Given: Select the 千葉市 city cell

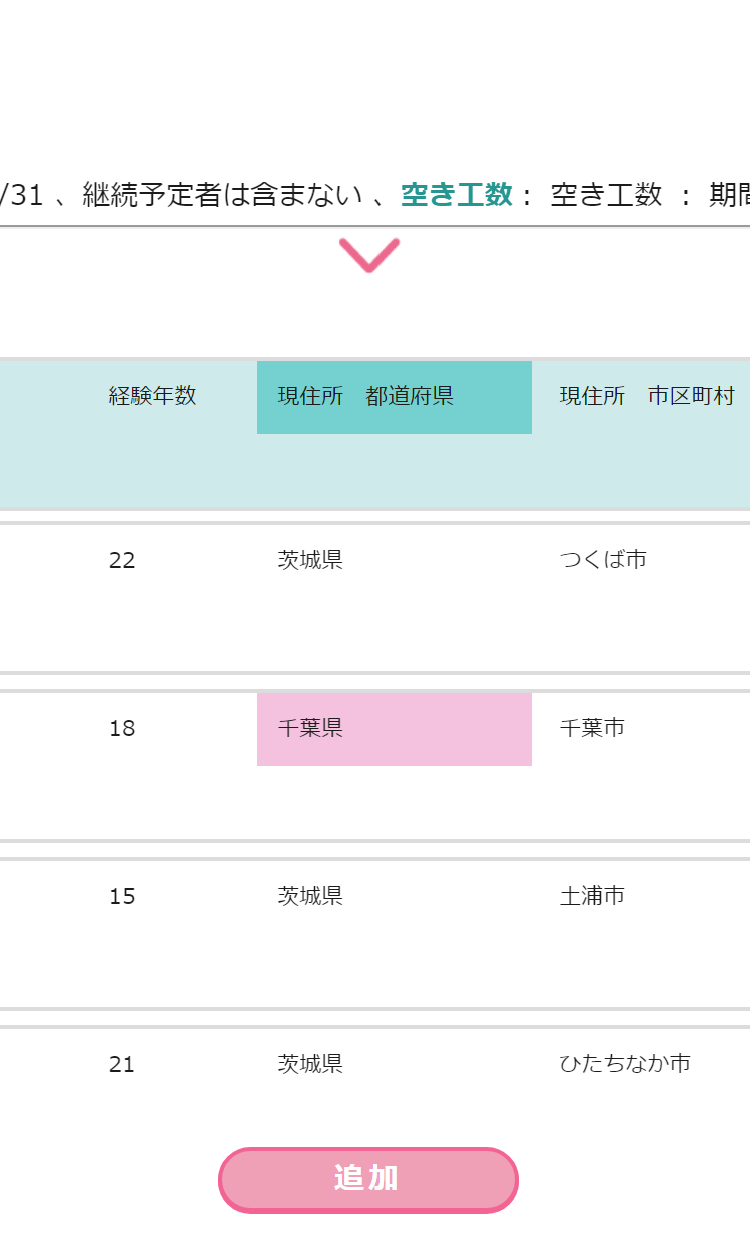Looking at the screenshot, I should (592, 728).
